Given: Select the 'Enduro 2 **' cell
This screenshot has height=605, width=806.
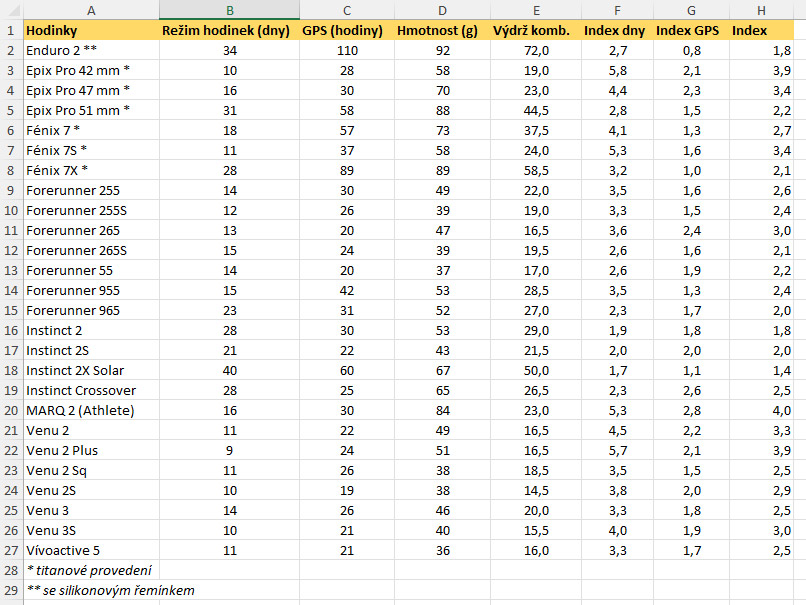Looking at the screenshot, I should click(x=91, y=50).
